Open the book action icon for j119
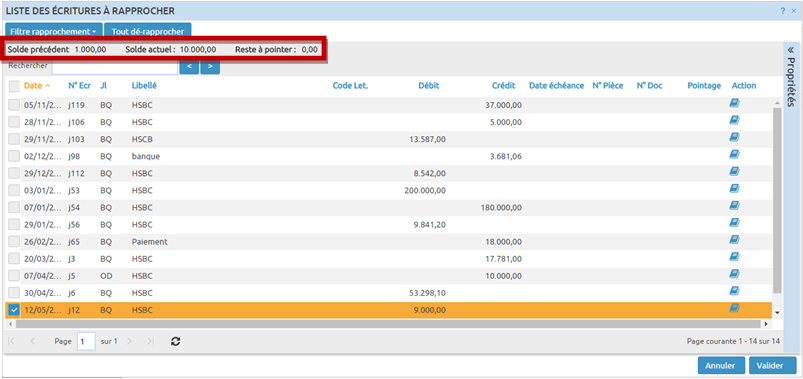Viewport: 803px width, 379px height. (x=734, y=104)
